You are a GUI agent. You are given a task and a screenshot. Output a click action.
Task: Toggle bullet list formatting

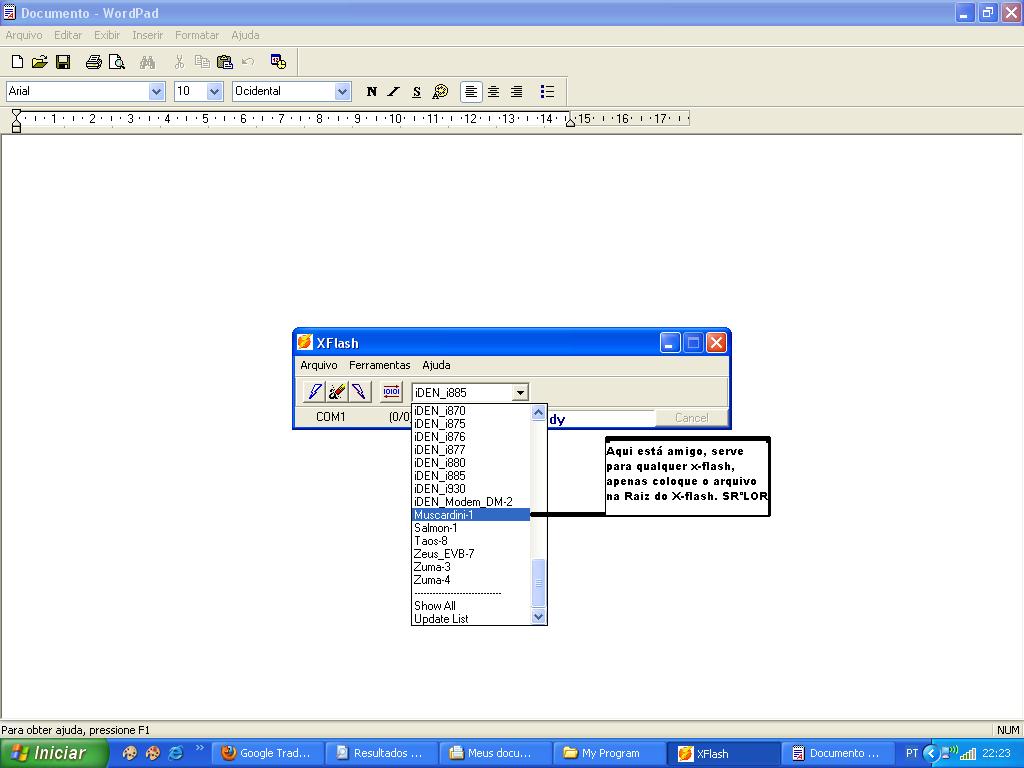[x=547, y=91]
